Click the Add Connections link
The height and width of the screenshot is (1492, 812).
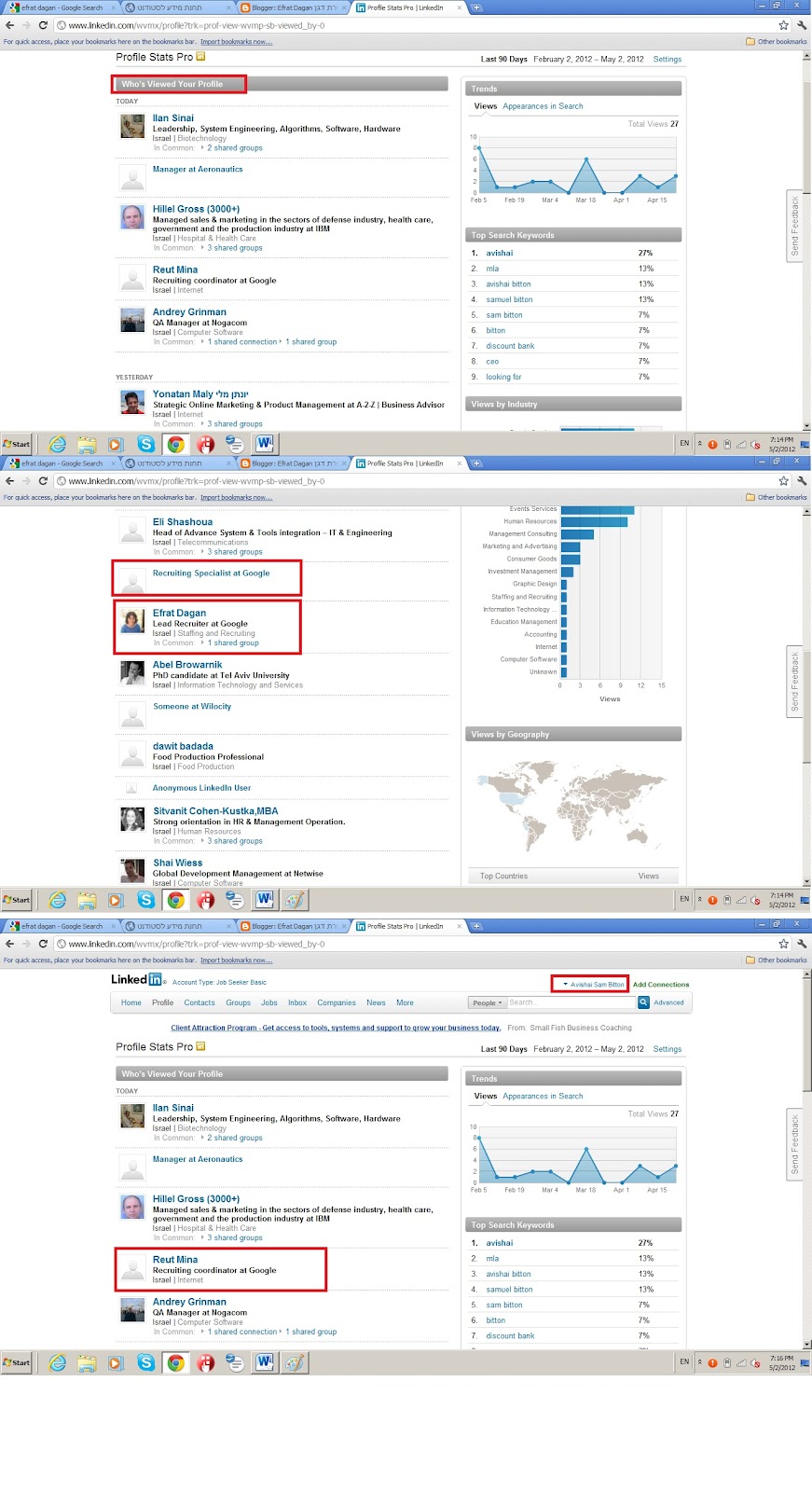coord(661,984)
